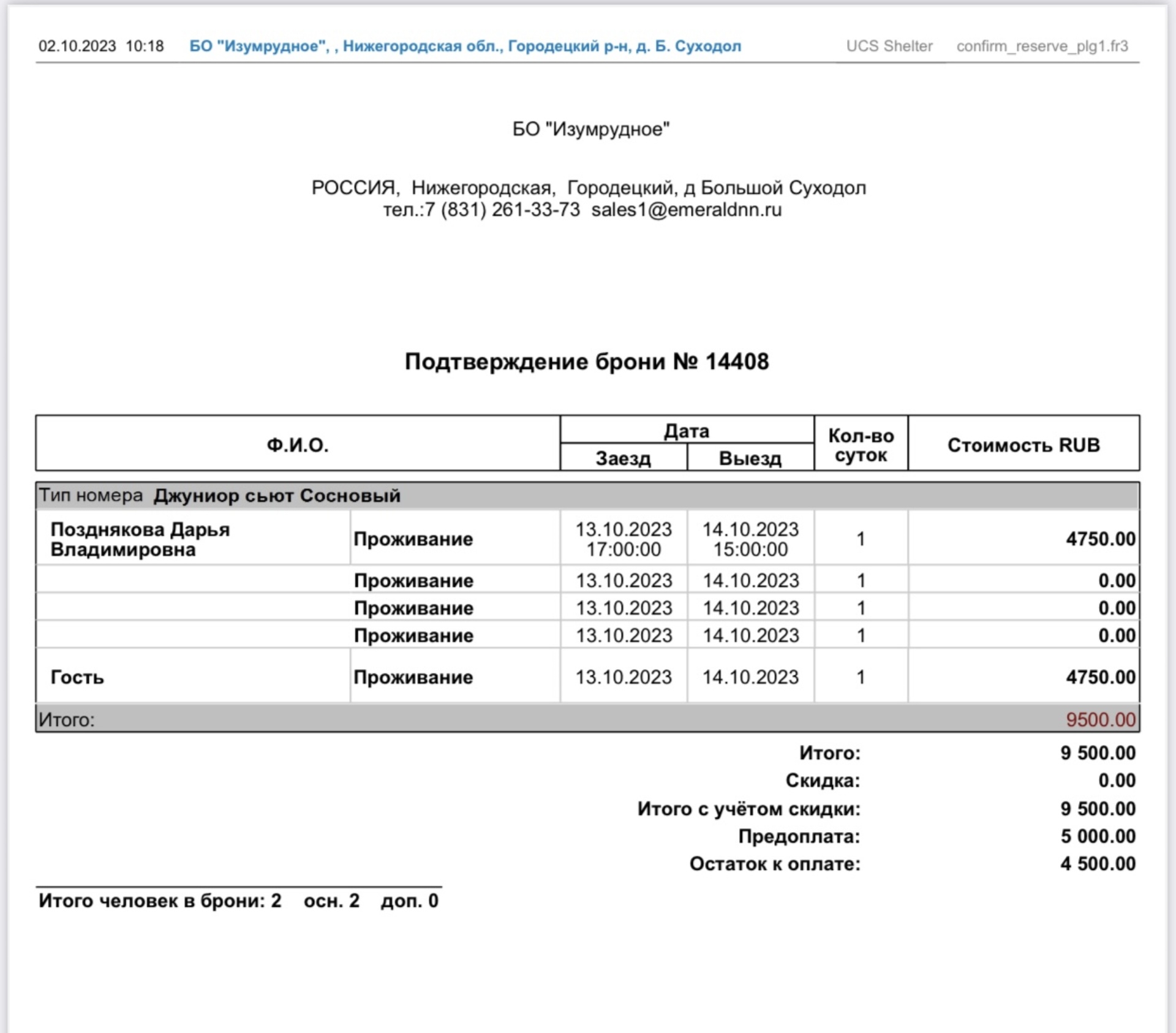Click the Итого с учётом скидки label
This screenshot has width=1176, height=1033.
pyautogui.click(x=748, y=809)
